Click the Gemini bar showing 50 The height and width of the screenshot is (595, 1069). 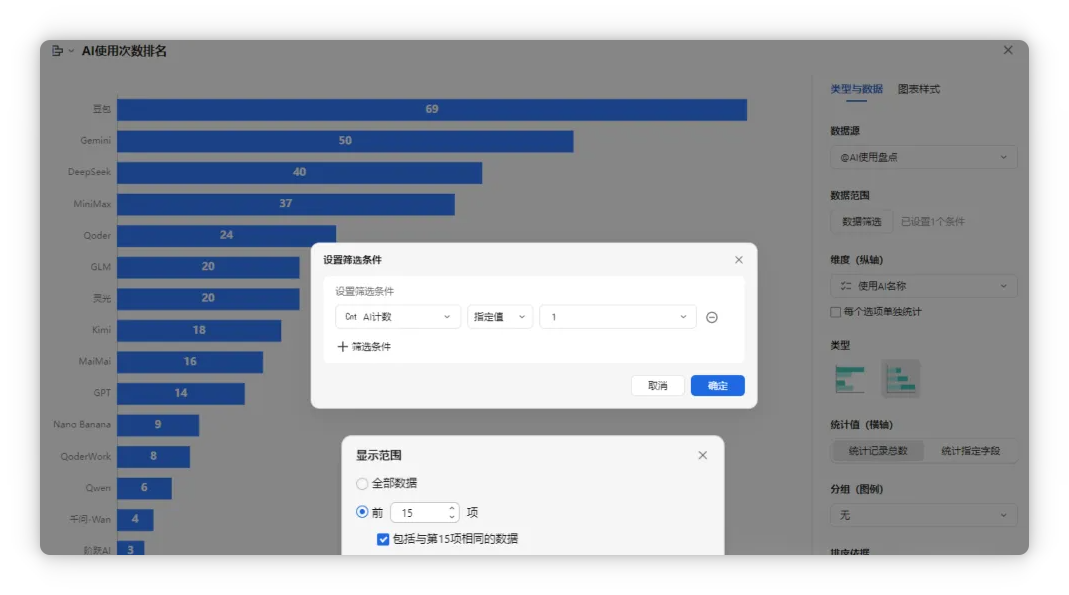(x=345, y=141)
